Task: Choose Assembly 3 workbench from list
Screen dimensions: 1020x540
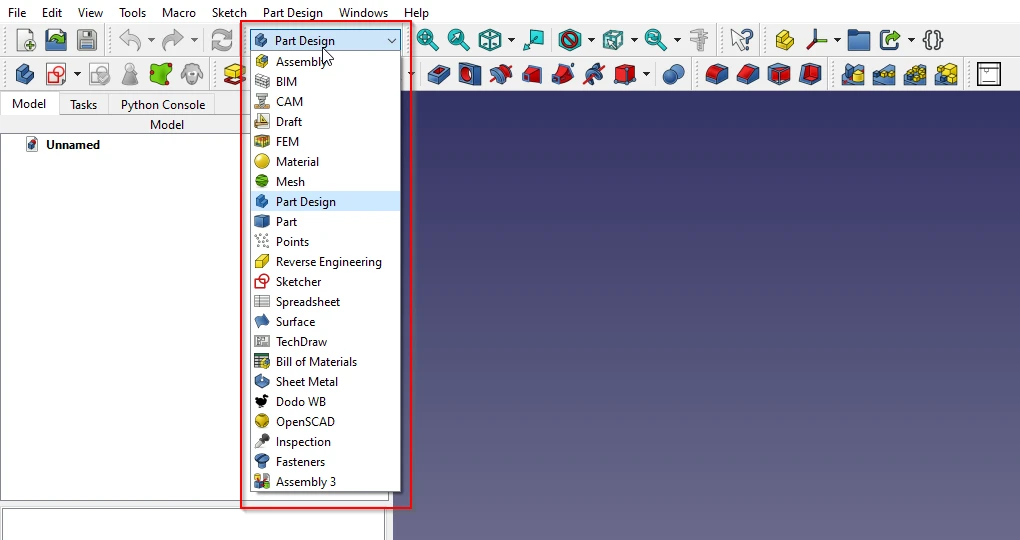Action: click(325, 481)
